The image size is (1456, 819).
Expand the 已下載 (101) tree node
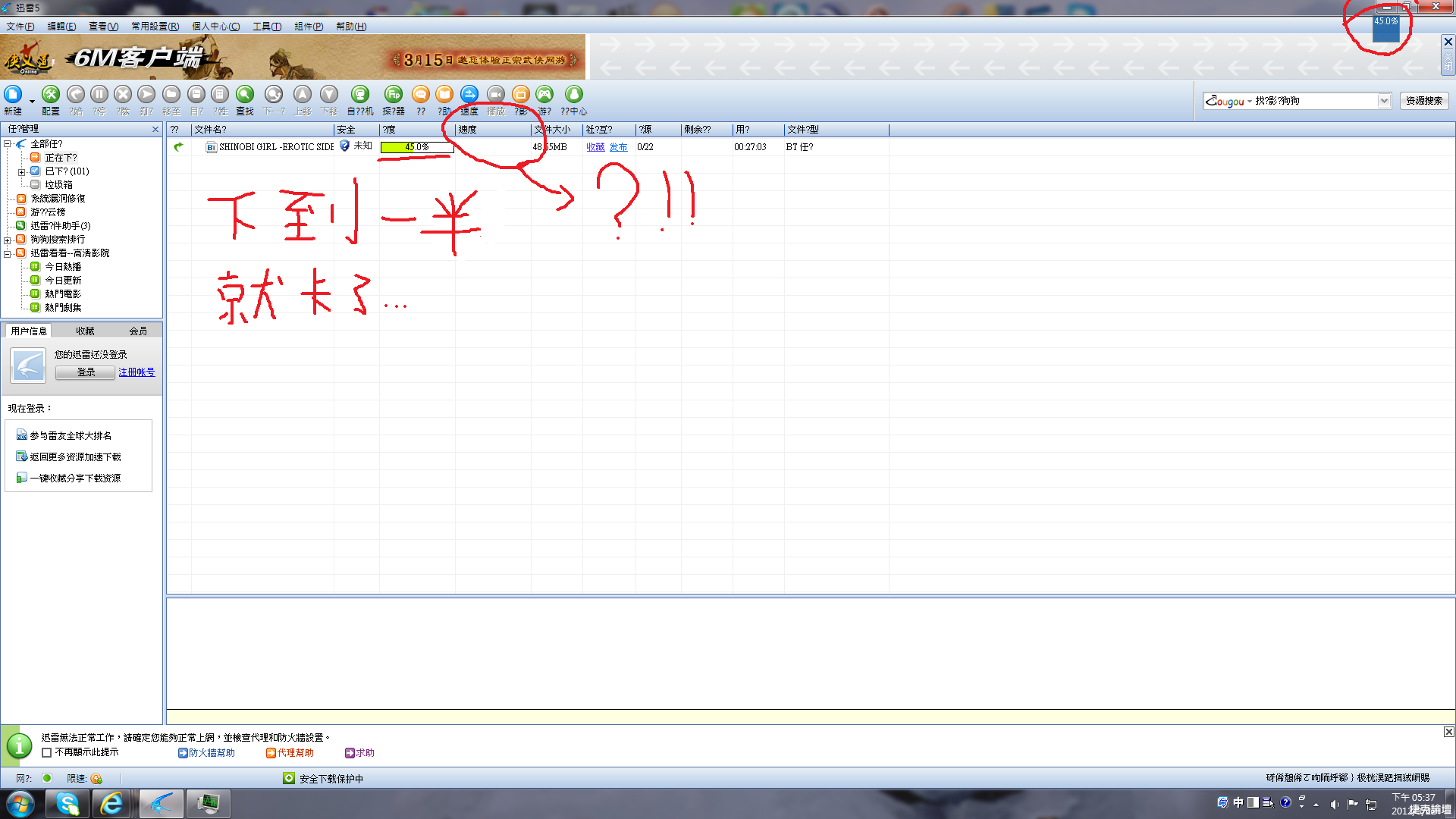21,172
